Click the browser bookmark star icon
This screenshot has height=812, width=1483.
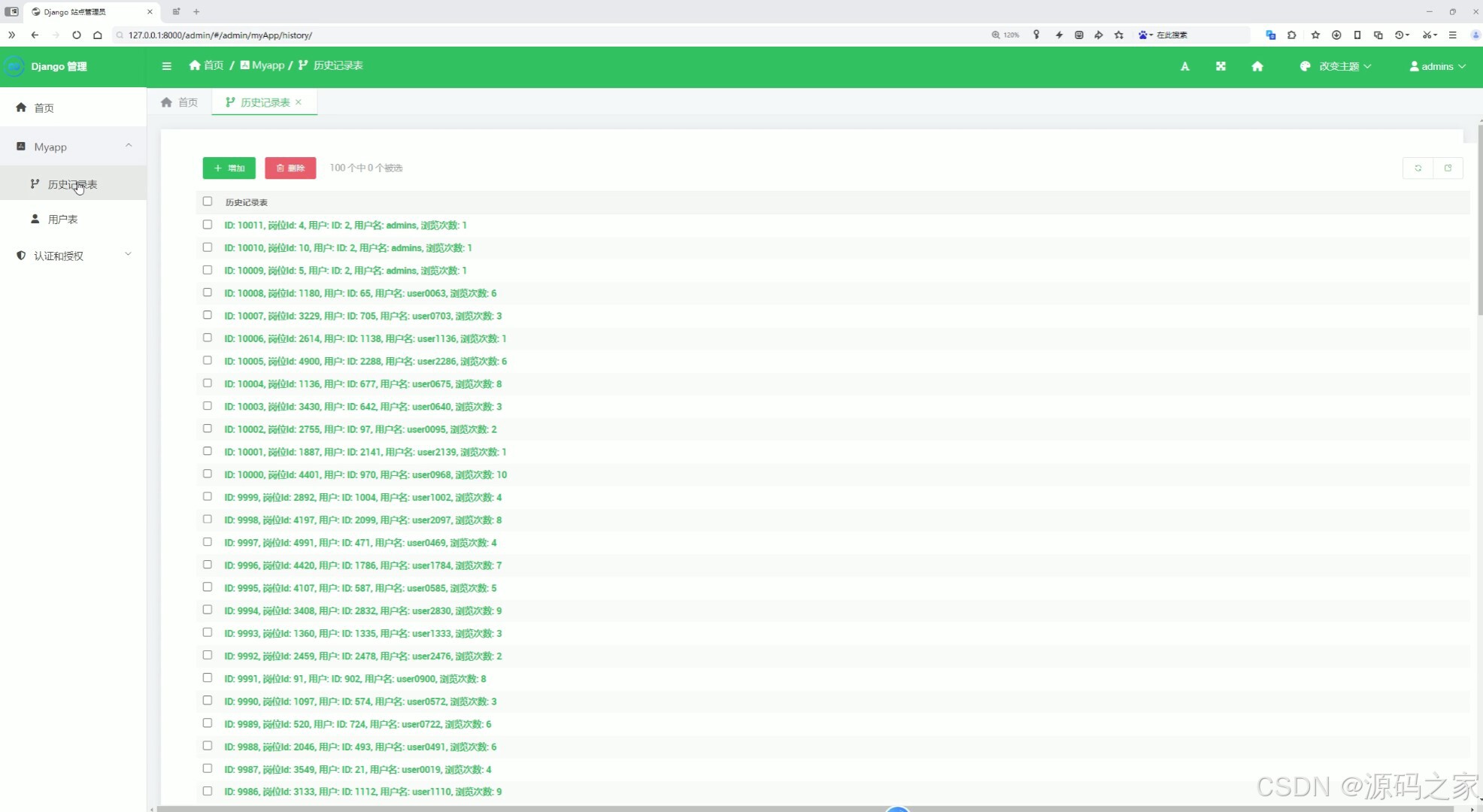1119,35
